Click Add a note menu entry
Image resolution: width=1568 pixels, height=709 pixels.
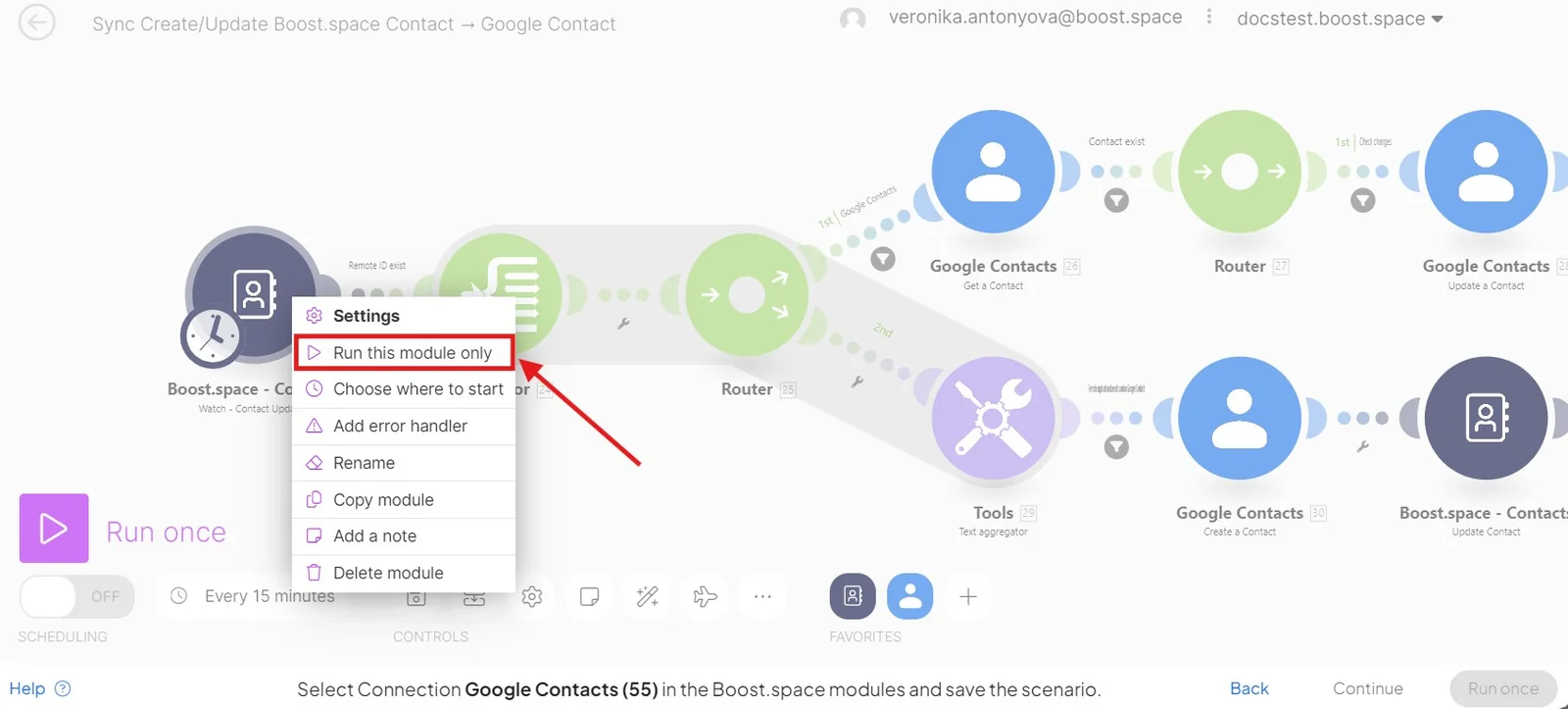[404, 536]
